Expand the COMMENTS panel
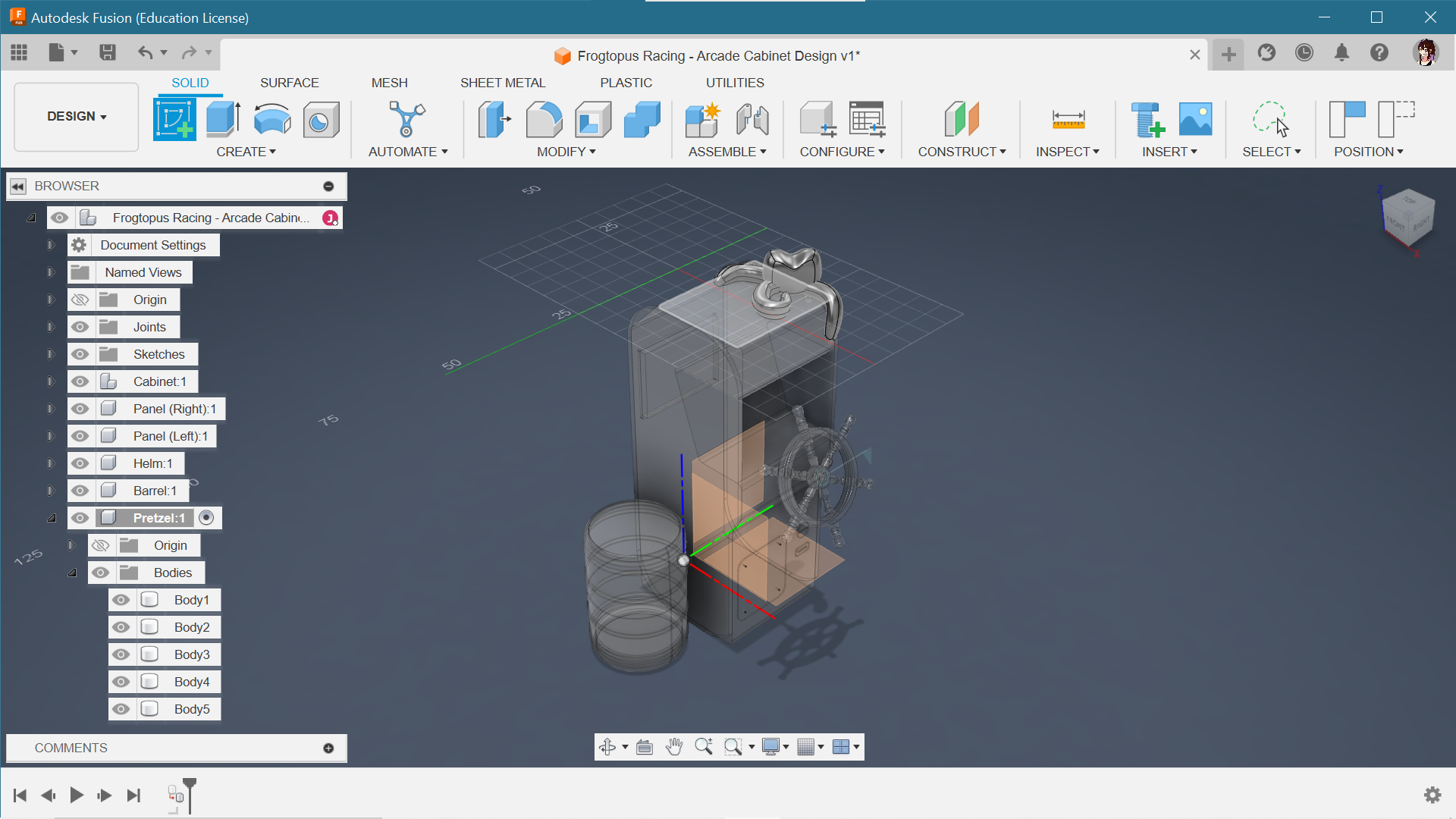The height and width of the screenshot is (819, 1456). click(x=328, y=748)
